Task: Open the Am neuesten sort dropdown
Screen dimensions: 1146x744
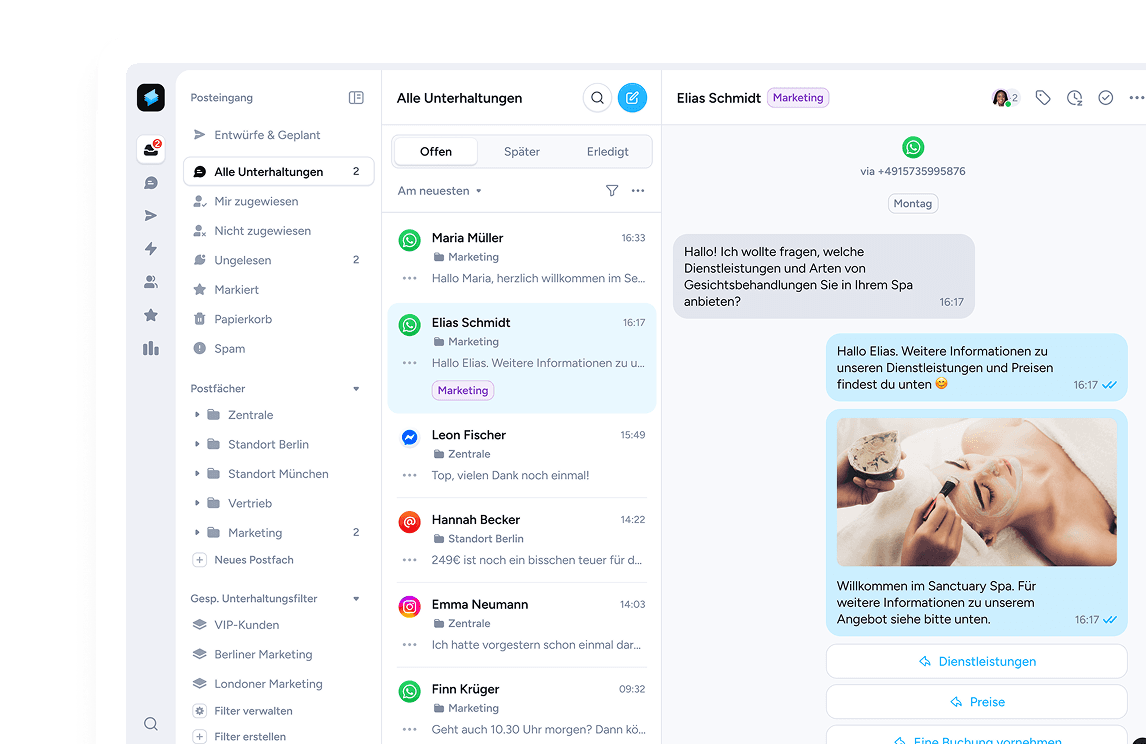Action: [x=439, y=191]
